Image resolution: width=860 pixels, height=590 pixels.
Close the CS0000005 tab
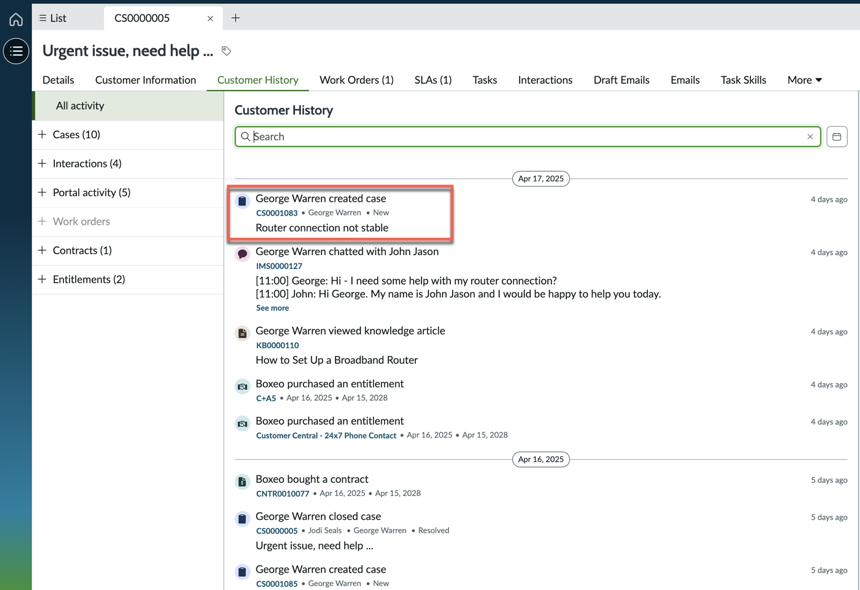[x=210, y=19]
